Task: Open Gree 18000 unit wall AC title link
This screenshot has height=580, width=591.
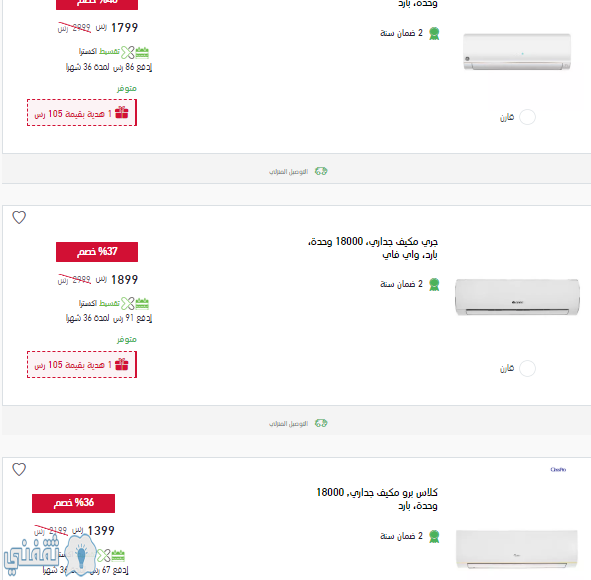Action: coord(373,248)
